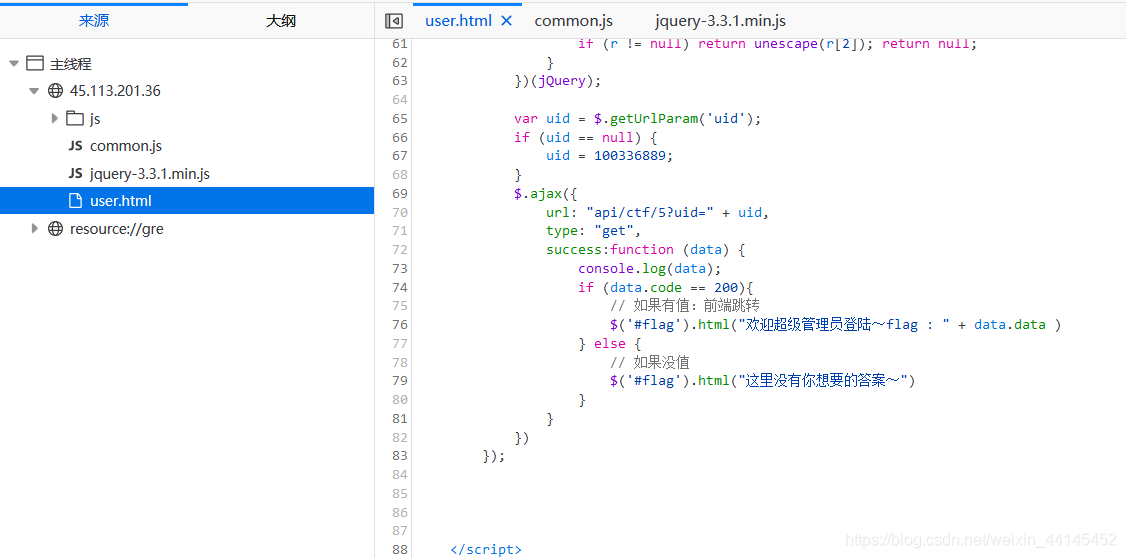Expand the js folder arrow
Screen dimensions: 1126x558
pyautogui.click(x=55, y=118)
